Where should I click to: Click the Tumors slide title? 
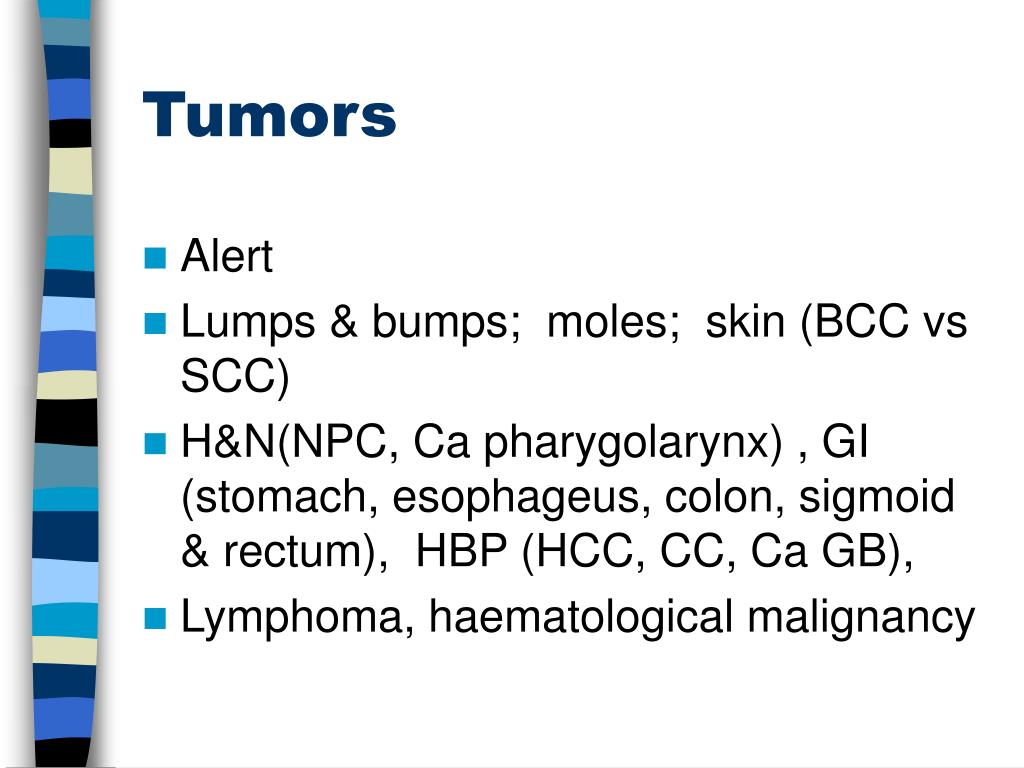(269, 115)
